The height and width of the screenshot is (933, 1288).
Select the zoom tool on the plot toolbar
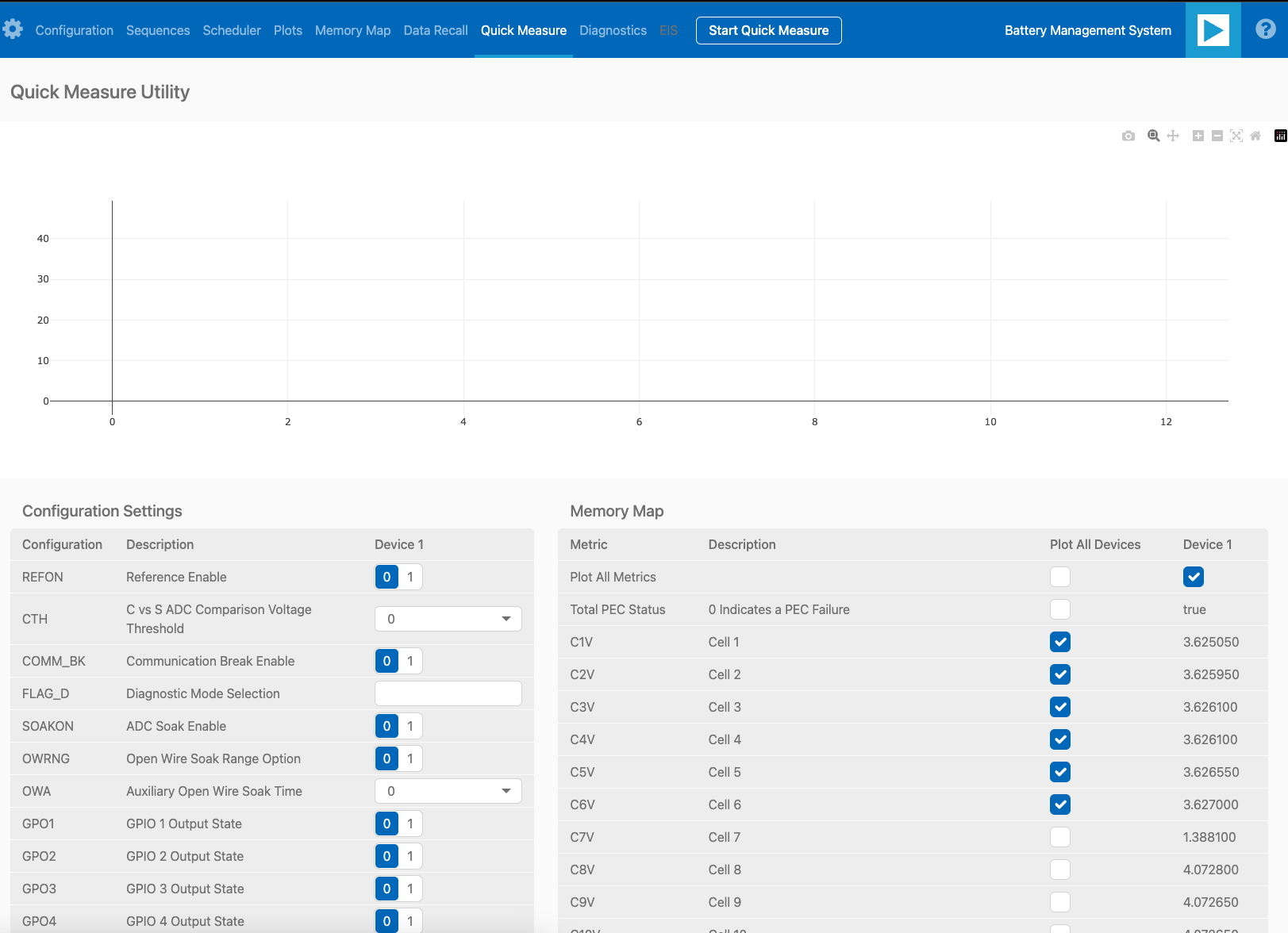[1153, 136]
